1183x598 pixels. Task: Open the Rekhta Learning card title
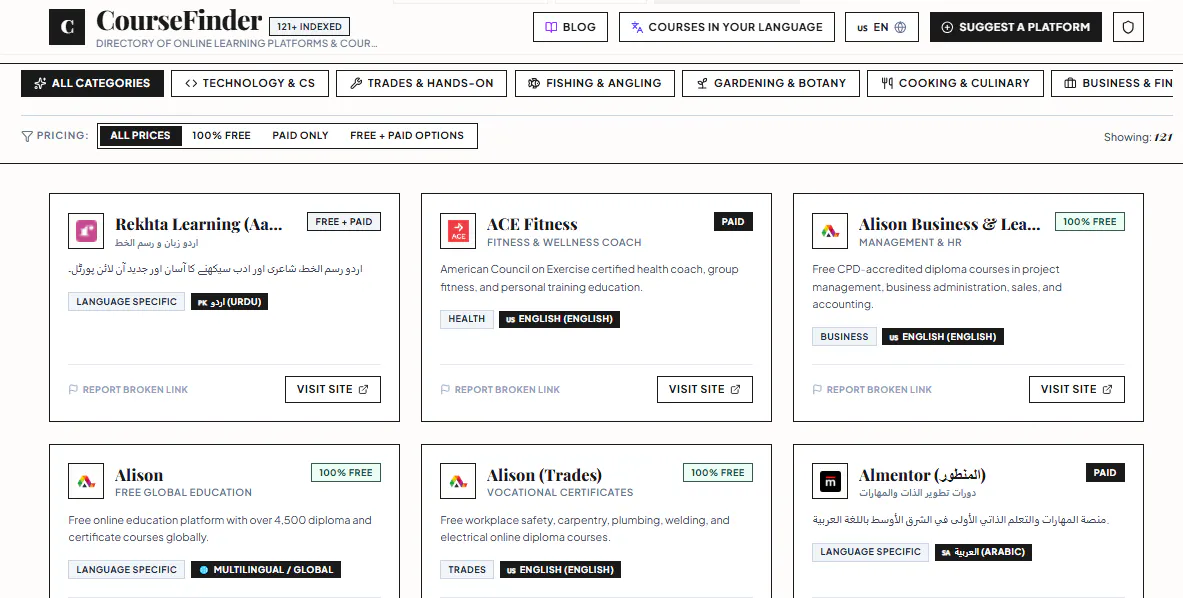(x=198, y=224)
